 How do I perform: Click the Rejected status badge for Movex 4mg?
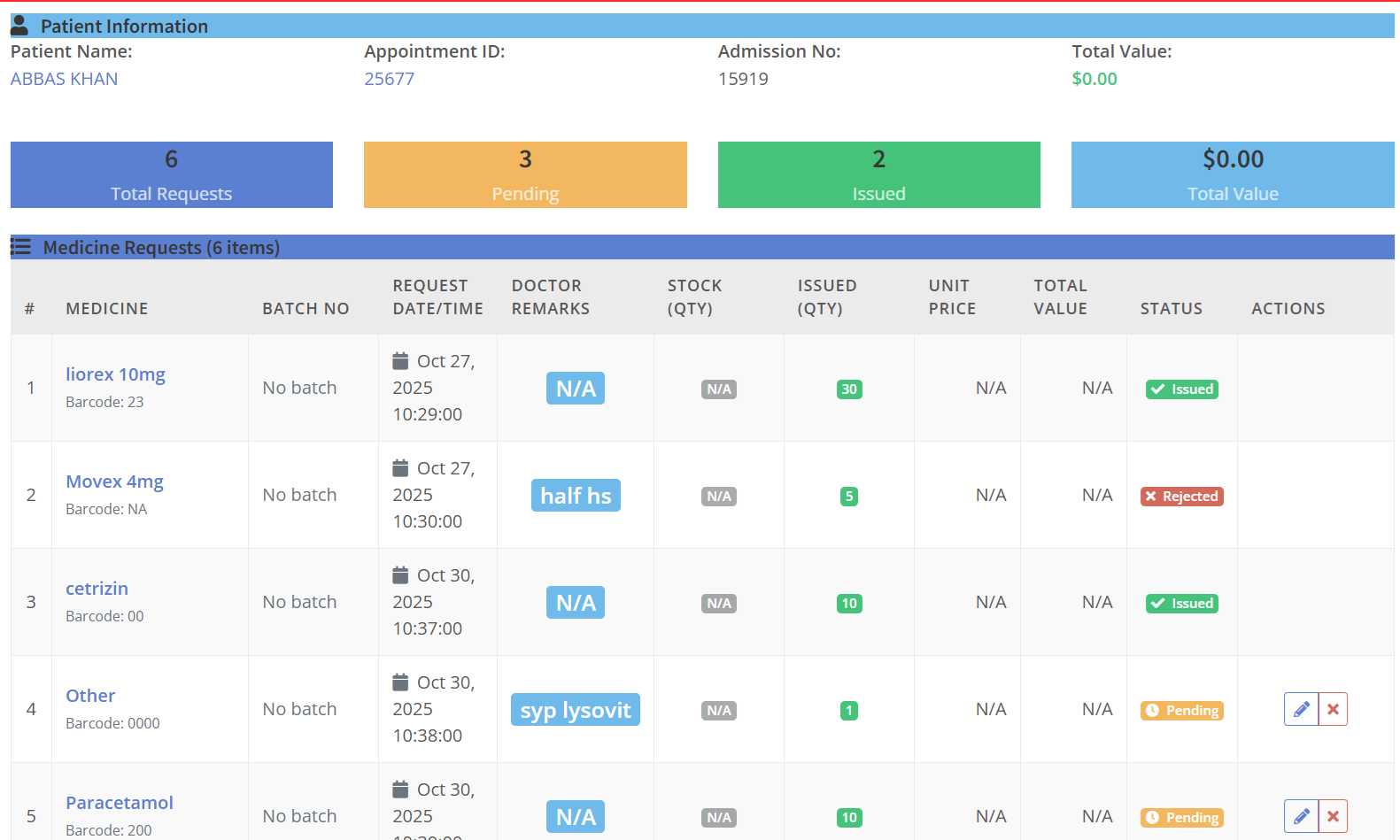1182,497
